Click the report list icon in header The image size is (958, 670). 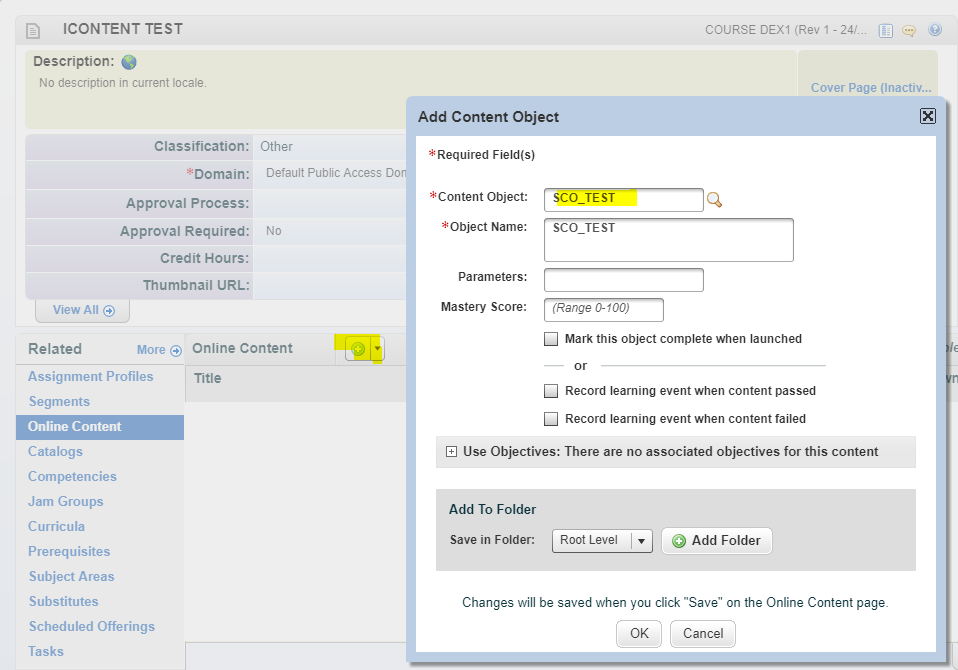coord(885,30)
